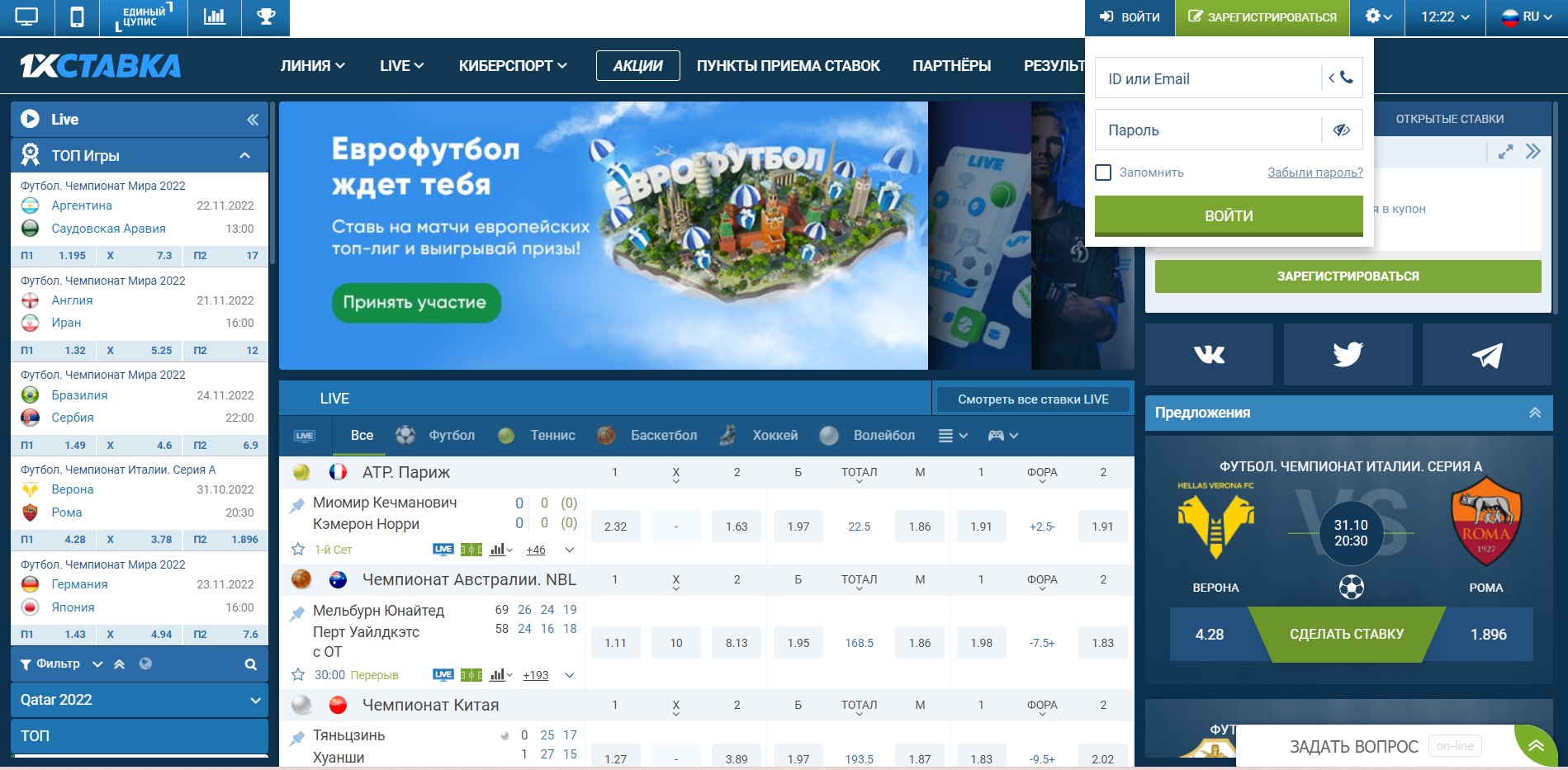Collapse the Live sidebar with double arrows

click(253, 120)
